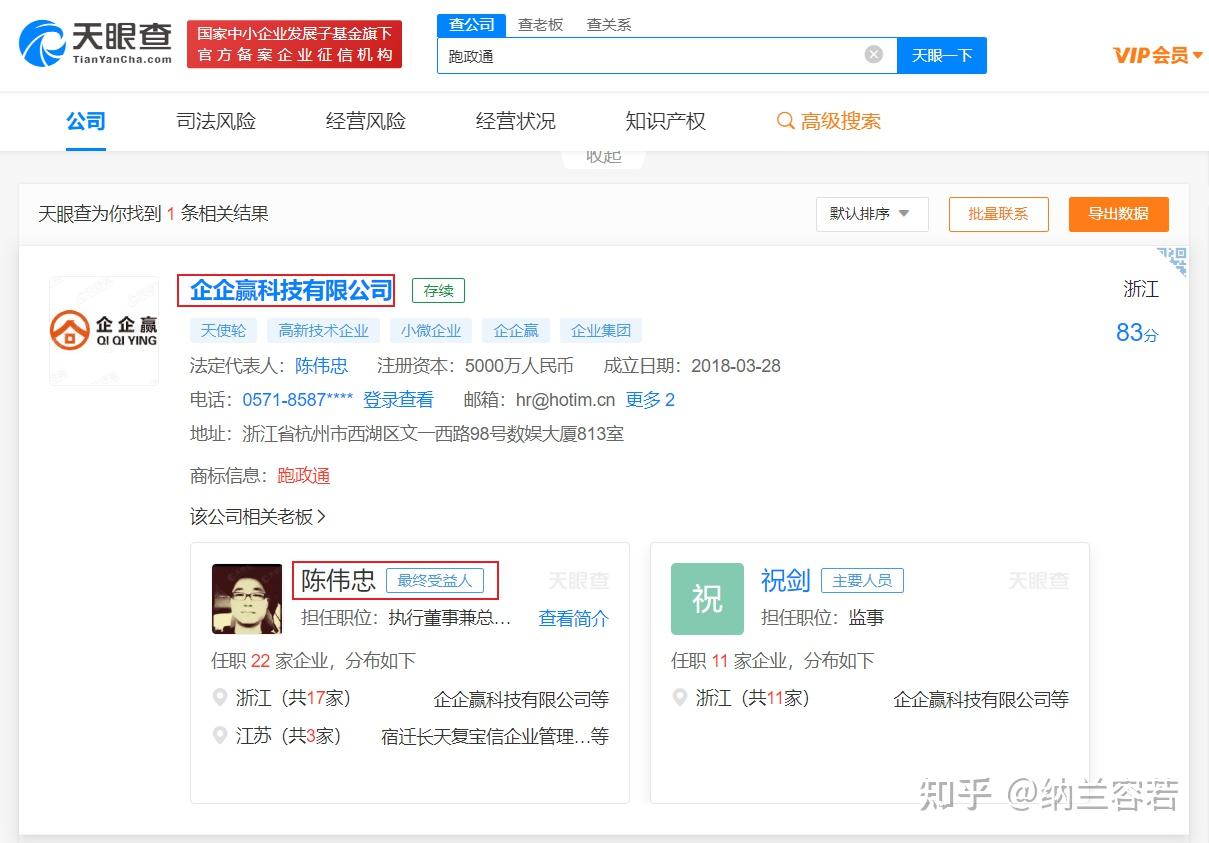The width and height of the screenshot is (1209, 843).
Task: Expand the VIP会员 dropdown menu
Action: (x=1156, y=56)
